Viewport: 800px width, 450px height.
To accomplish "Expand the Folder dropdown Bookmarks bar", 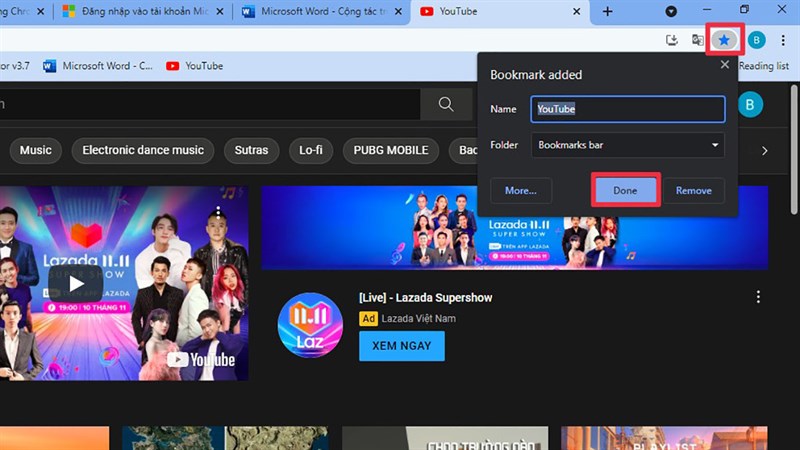I will pos(628,145).
